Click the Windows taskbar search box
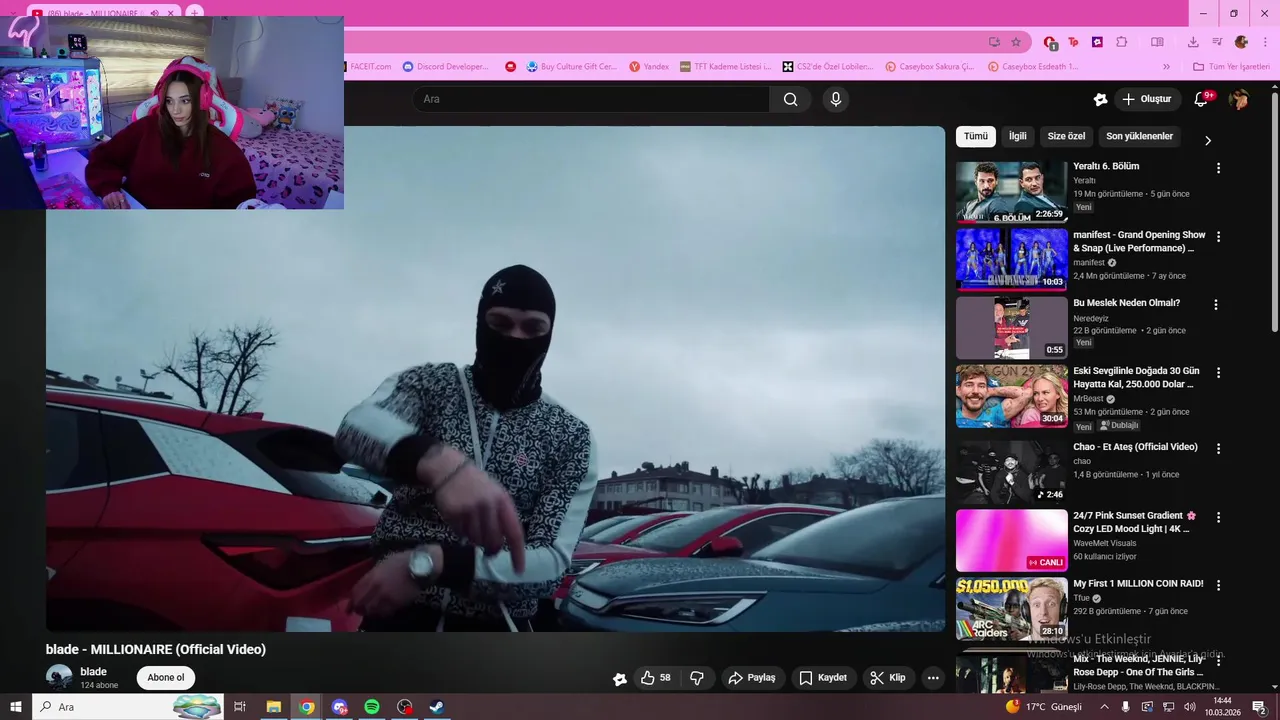 [128, 707]
